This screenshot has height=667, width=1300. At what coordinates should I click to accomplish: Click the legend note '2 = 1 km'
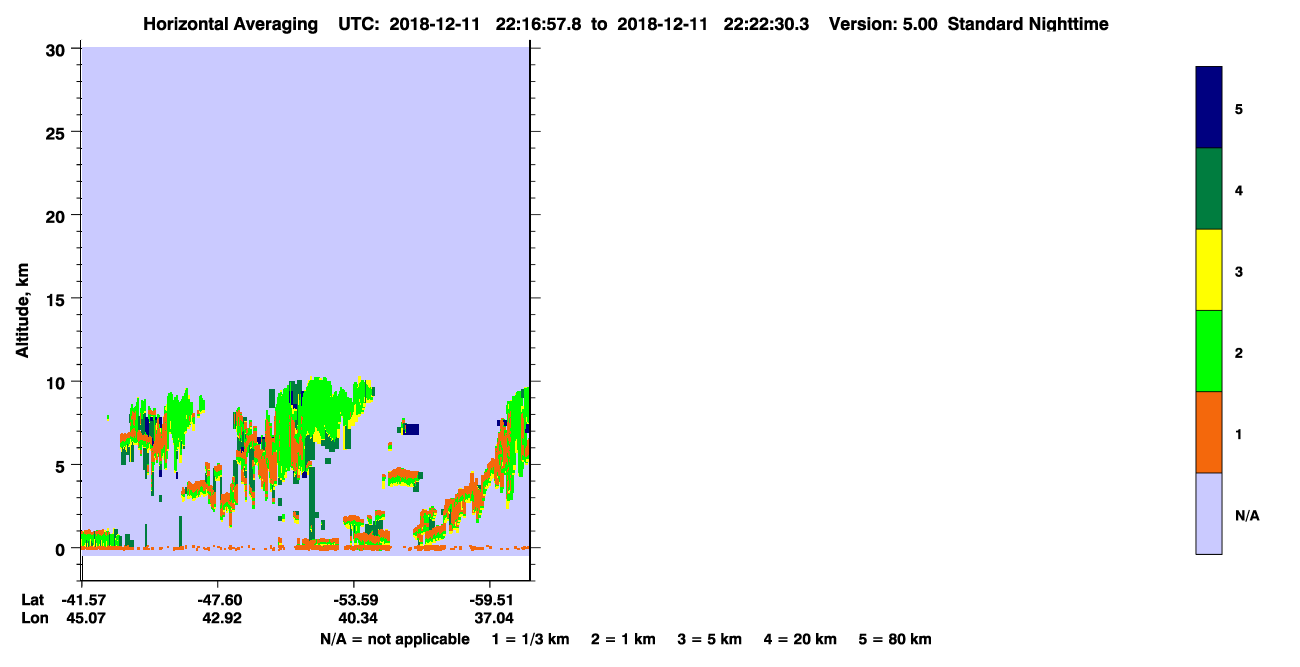tap(623, 639)
